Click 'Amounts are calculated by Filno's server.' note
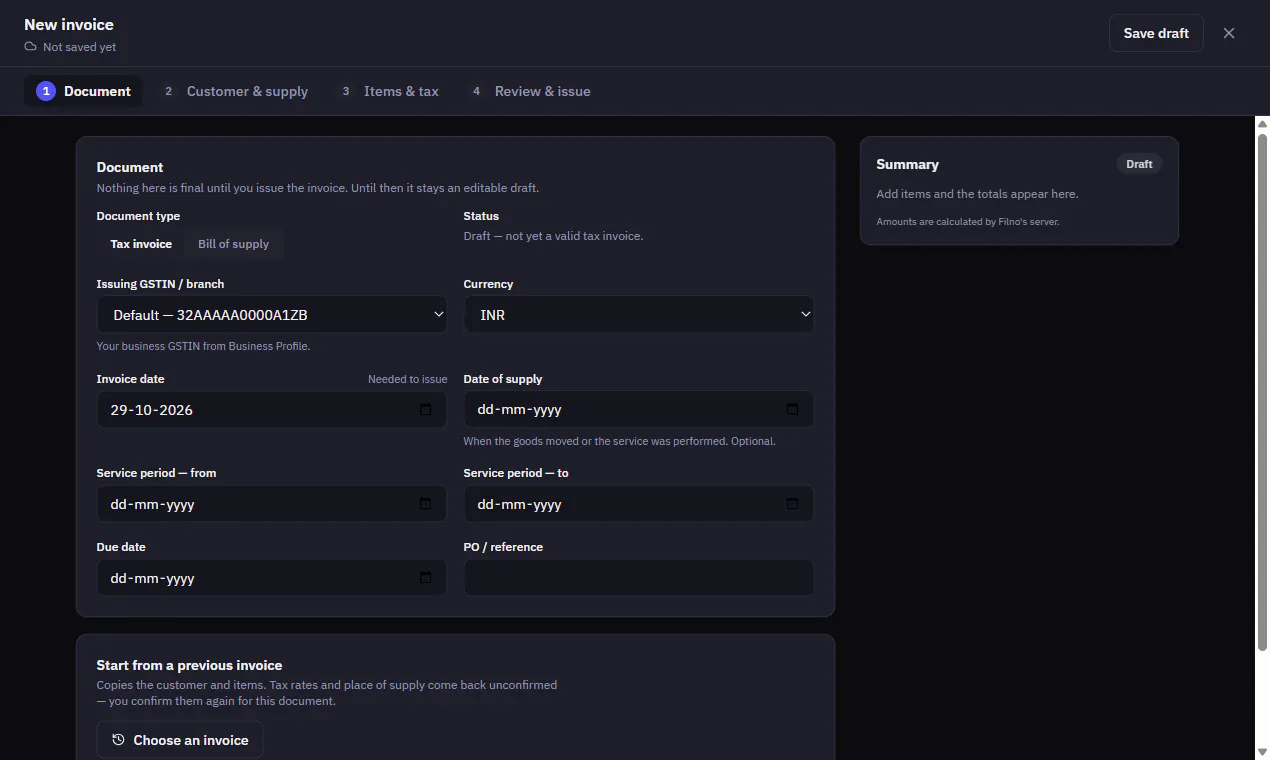Screen dimensions: 1270x760 point(968,222)
